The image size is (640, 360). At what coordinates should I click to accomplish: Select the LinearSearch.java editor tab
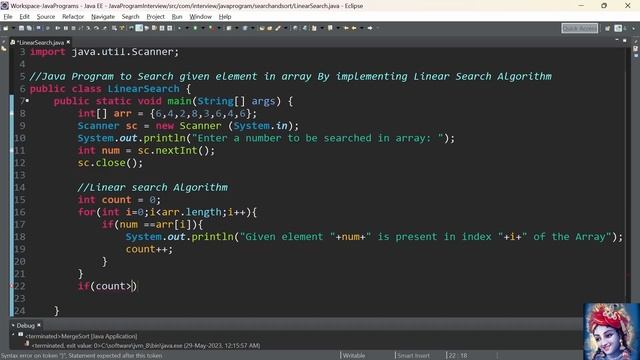[40, 42]
